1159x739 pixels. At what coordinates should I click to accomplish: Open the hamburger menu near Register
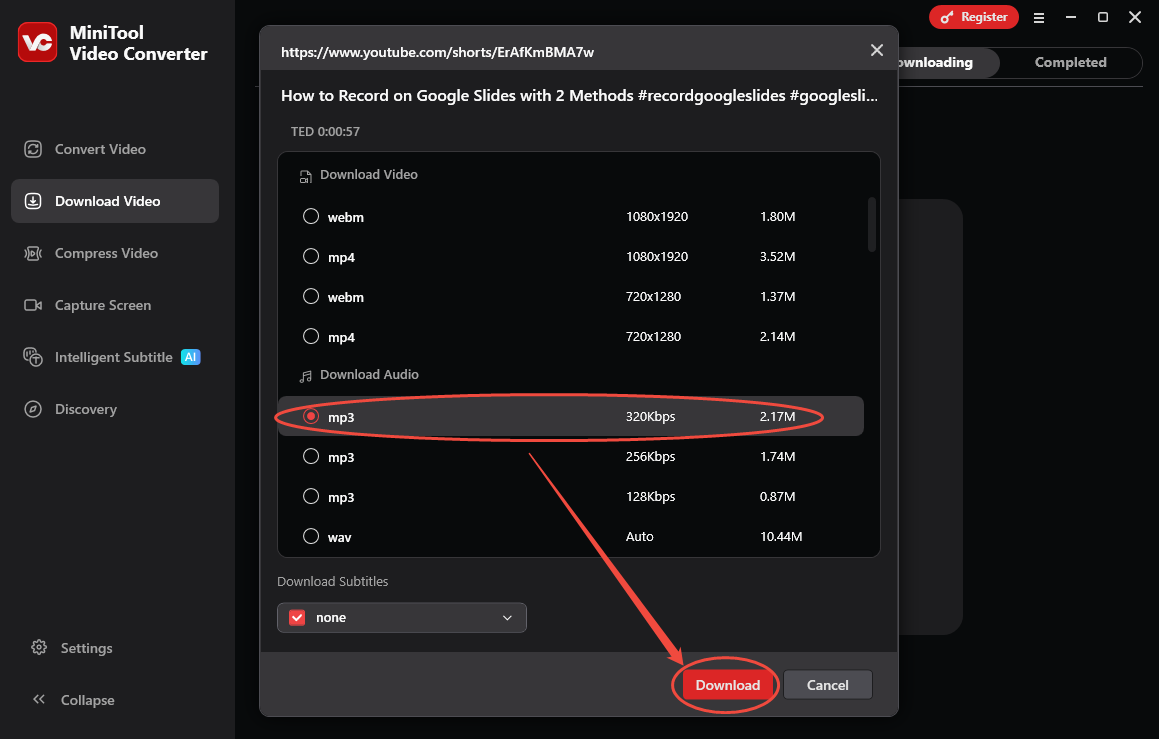click(x=1039, y=17)
